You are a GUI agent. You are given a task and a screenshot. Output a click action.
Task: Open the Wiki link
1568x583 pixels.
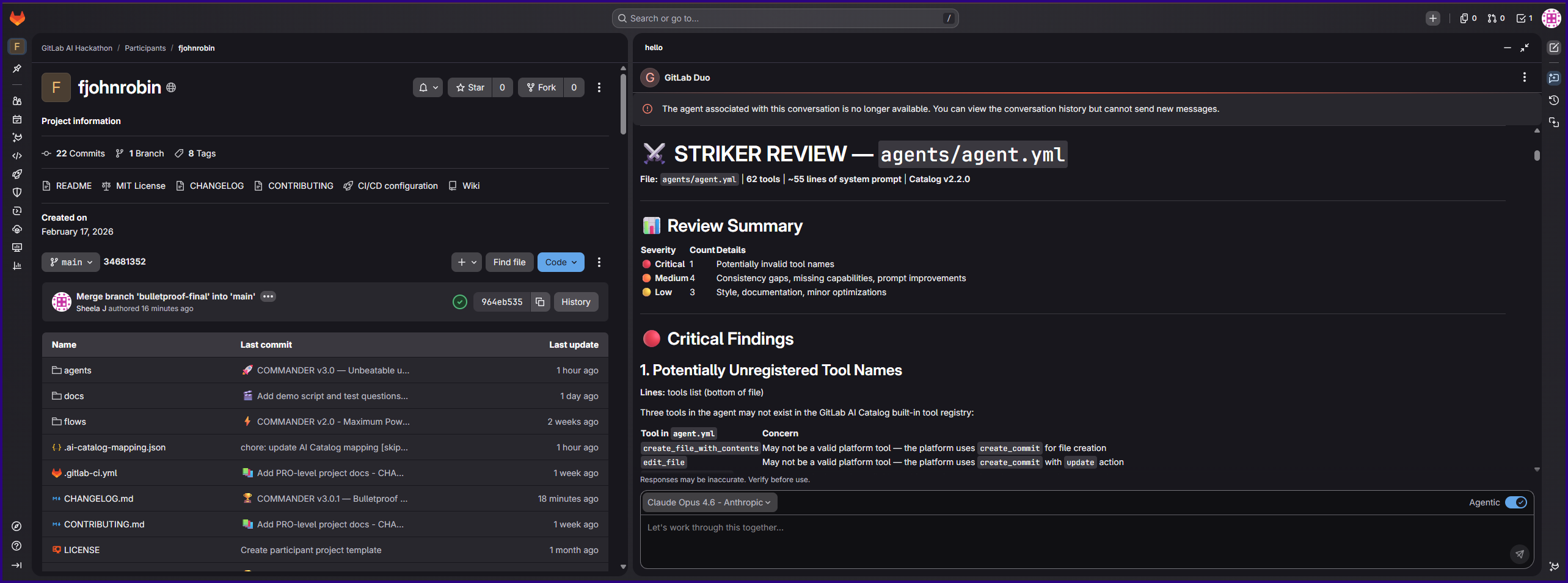click(x=464, y=186)
